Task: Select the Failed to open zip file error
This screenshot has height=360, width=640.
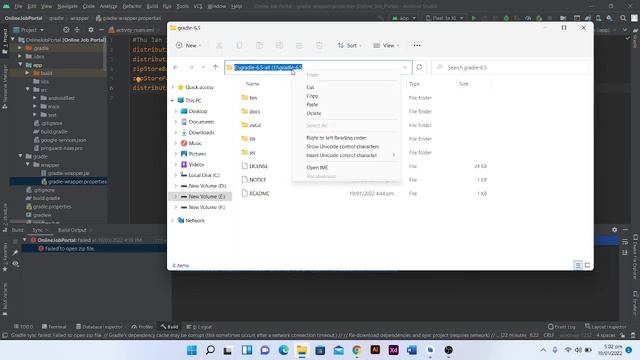Action: [69, 249]
